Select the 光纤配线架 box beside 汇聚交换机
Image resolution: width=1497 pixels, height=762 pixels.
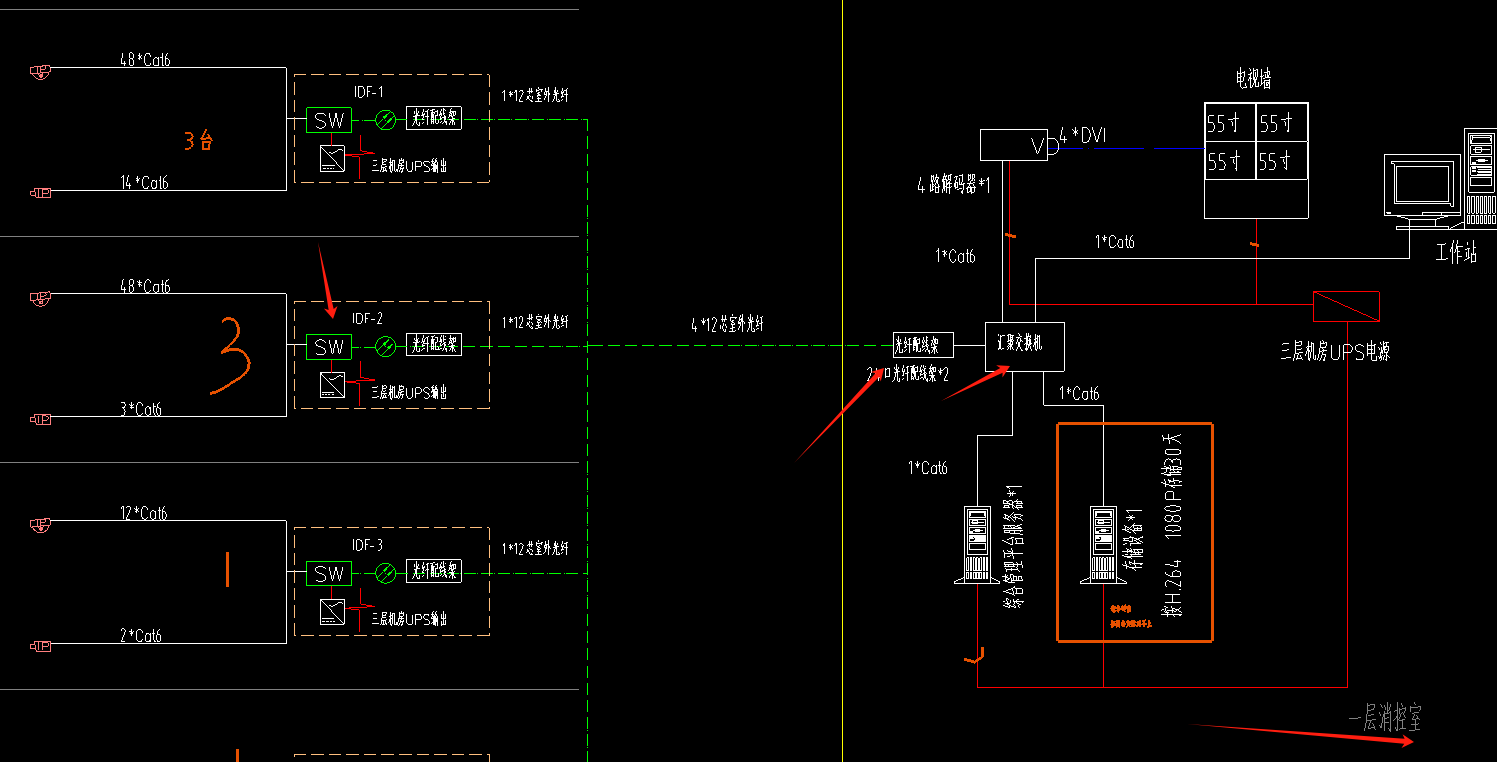pos(924,345)
